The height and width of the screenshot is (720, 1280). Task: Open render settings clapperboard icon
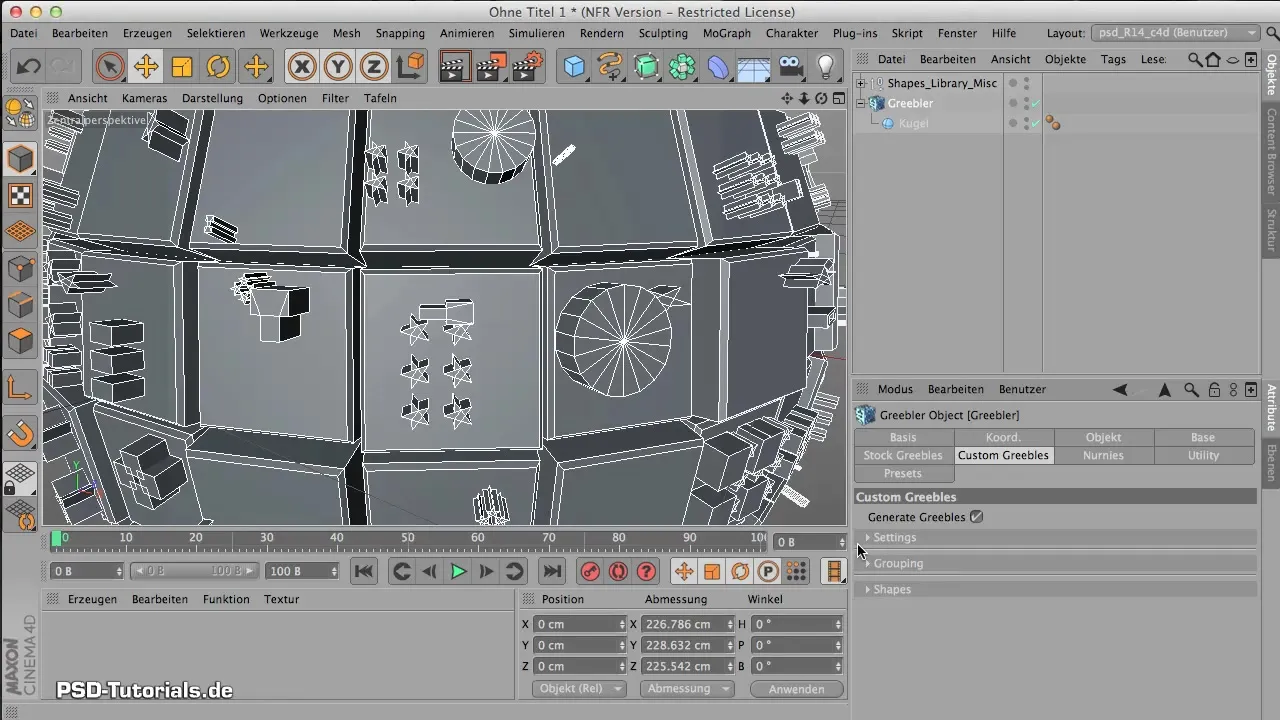[527, 67]
